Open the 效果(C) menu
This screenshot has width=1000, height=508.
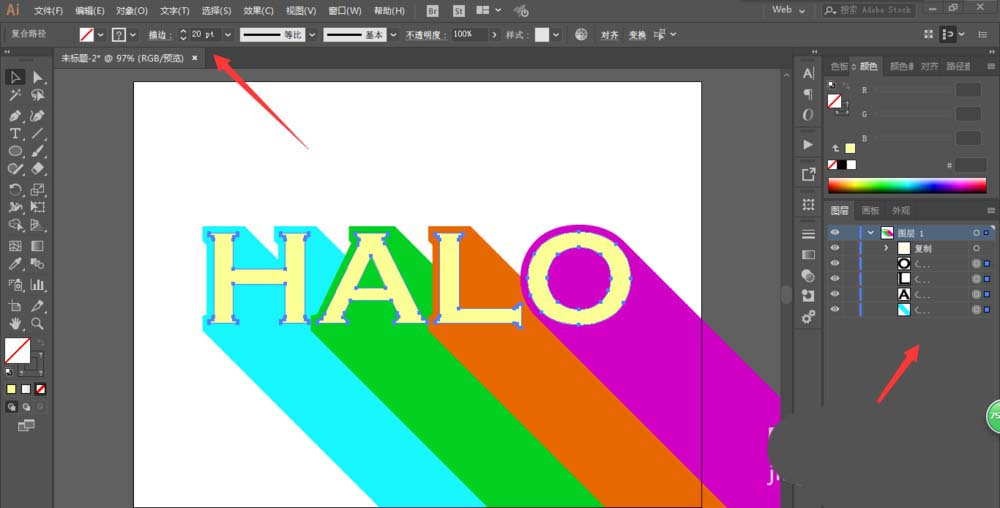258,11
